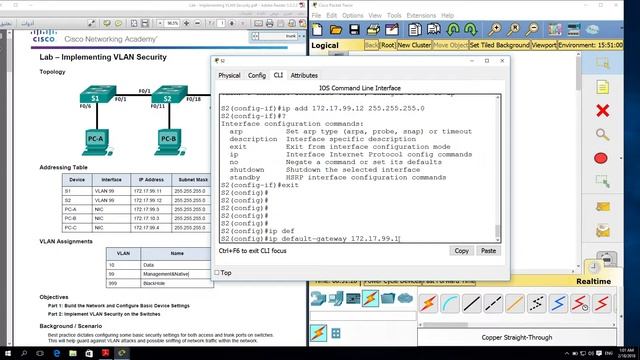Viewport: 640px width, 360px height.
Task: Switch to Config tab in S2 window
Action: (257, 76)
